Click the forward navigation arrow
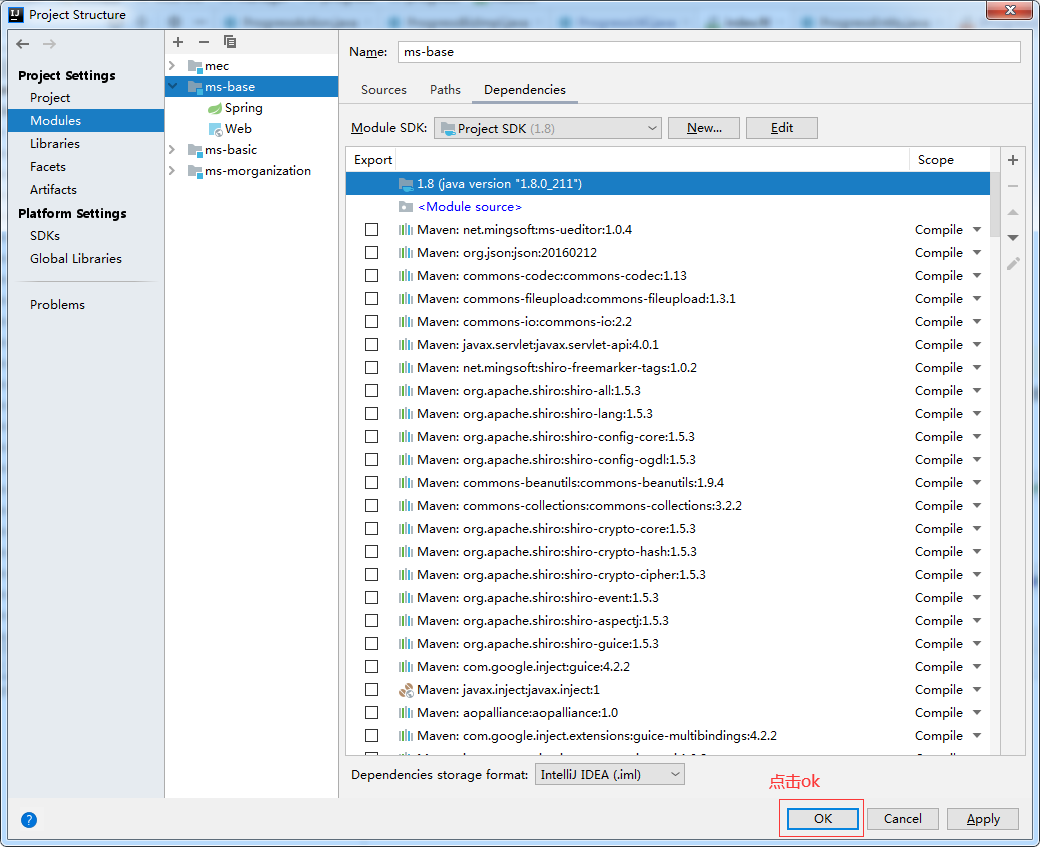This screenshot has height=847, width=1040. 49,44
